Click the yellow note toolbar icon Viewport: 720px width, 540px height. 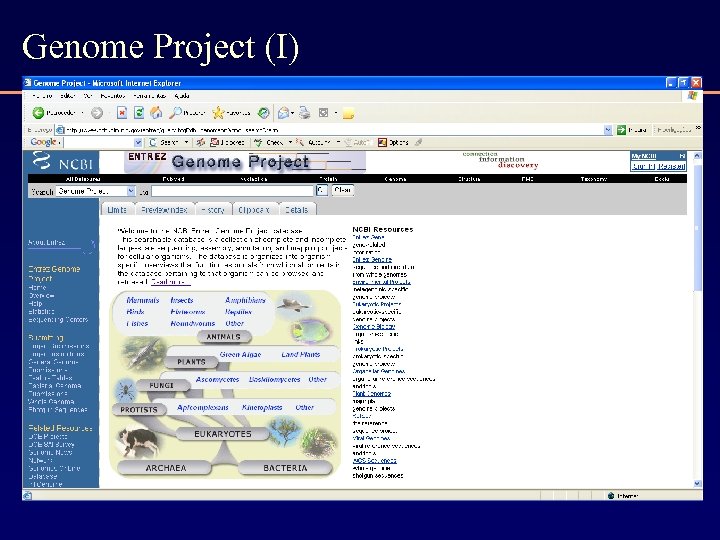coord(349,113)
